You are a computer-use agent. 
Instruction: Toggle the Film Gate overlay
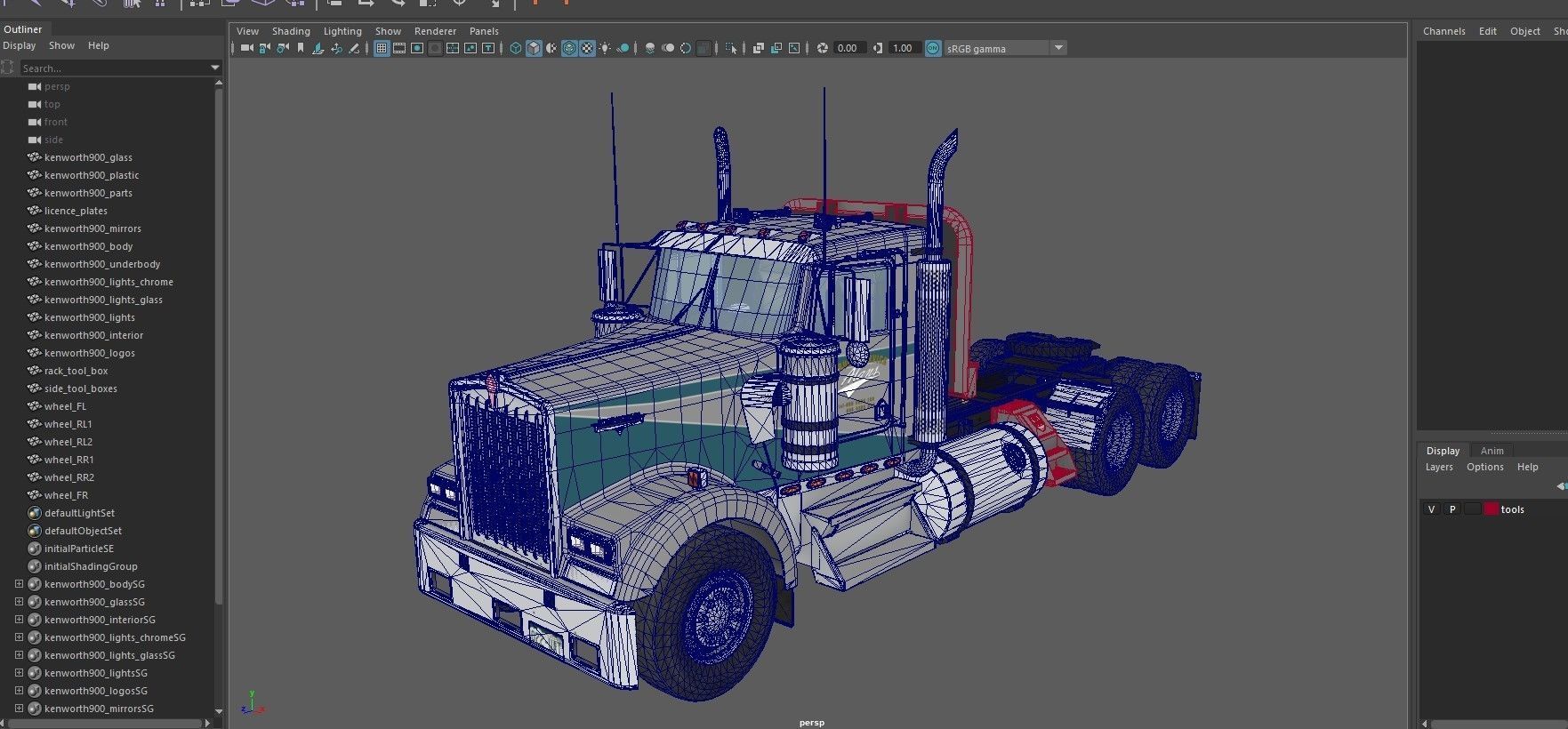tap(399, 48)
